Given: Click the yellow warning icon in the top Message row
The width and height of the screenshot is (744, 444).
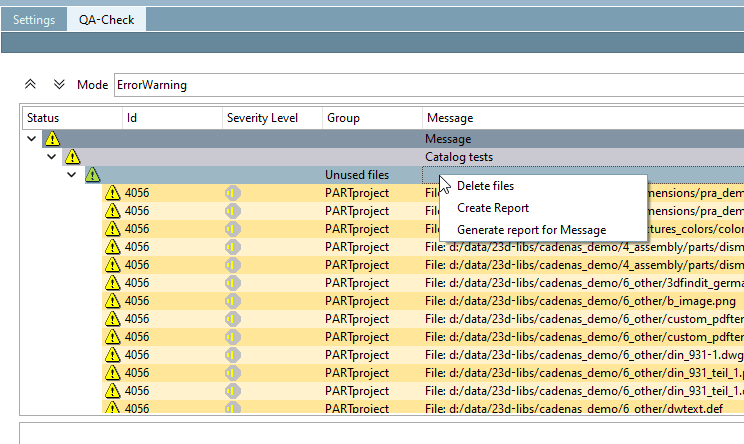Looking at the screenshot, I should pyautogui.click(x=52, y=139).
